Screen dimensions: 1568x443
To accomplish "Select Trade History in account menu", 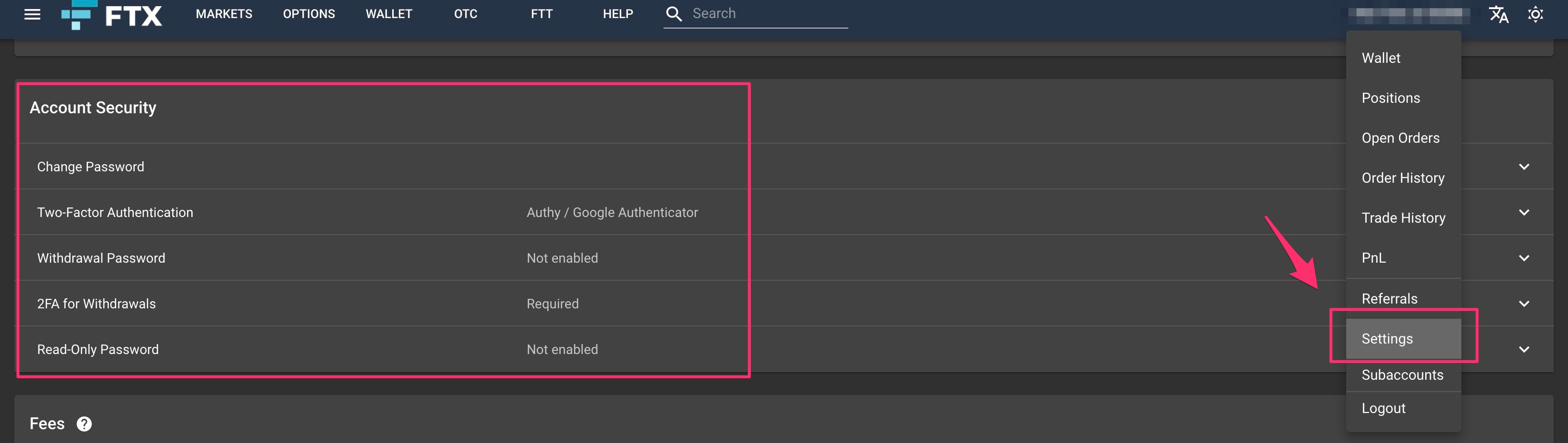I will (1403, 218).
